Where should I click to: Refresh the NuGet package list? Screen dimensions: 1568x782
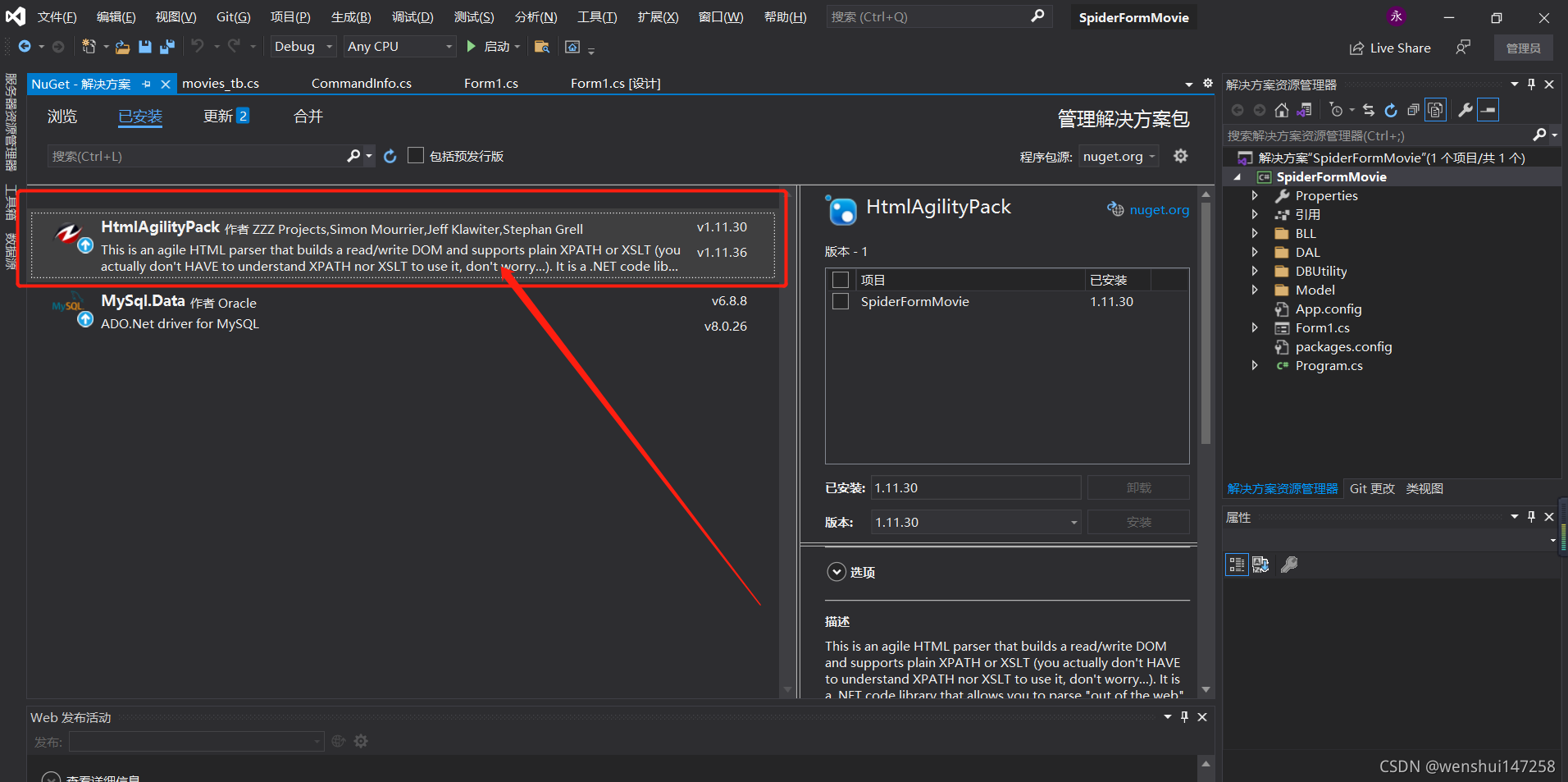point(390,156)
